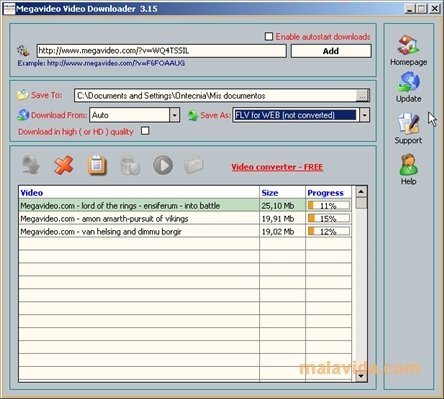Click the list scrollbar up arrow
Image resolution: width=444 pixels, height=399 pixels.
(361, 191)
